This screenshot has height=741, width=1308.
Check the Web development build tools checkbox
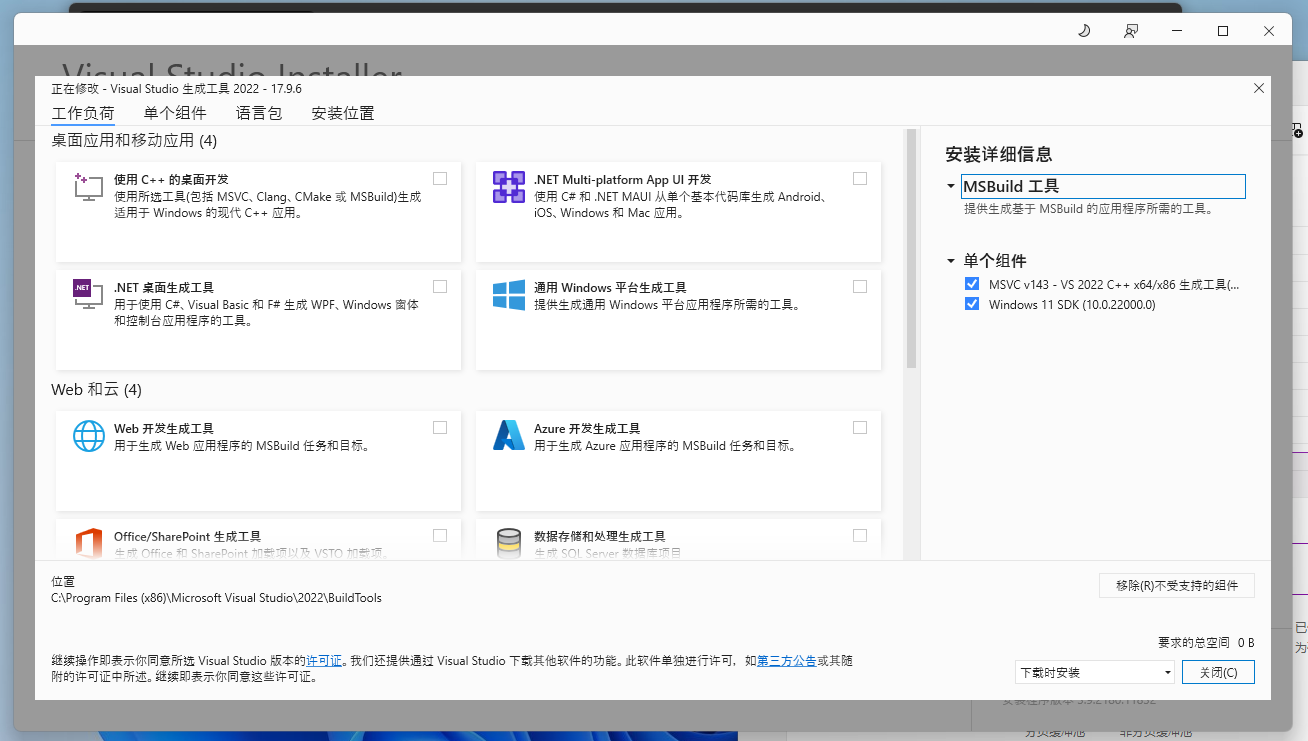click(x=440, y=427)
